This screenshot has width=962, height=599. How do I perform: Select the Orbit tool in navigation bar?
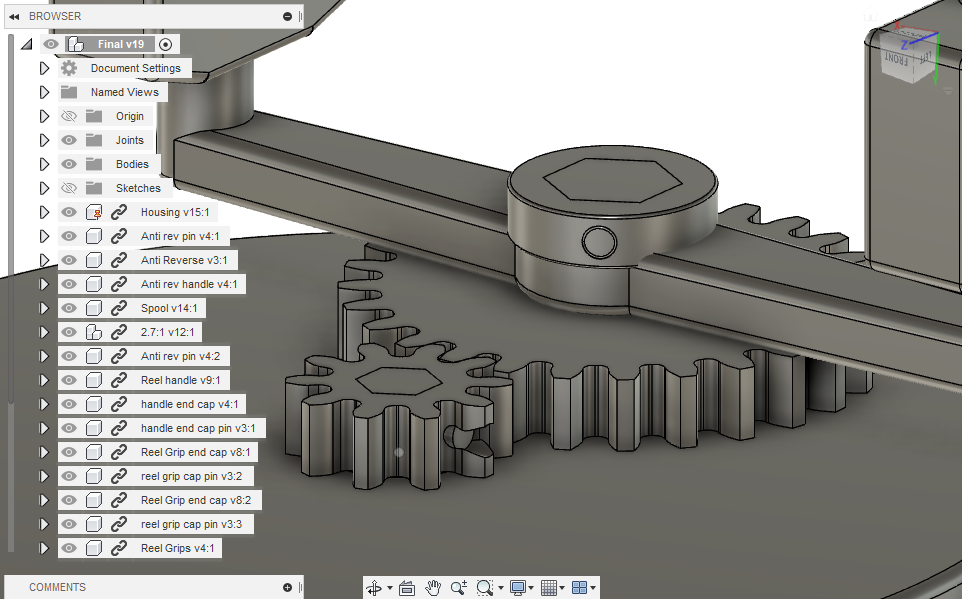[375, 587]
